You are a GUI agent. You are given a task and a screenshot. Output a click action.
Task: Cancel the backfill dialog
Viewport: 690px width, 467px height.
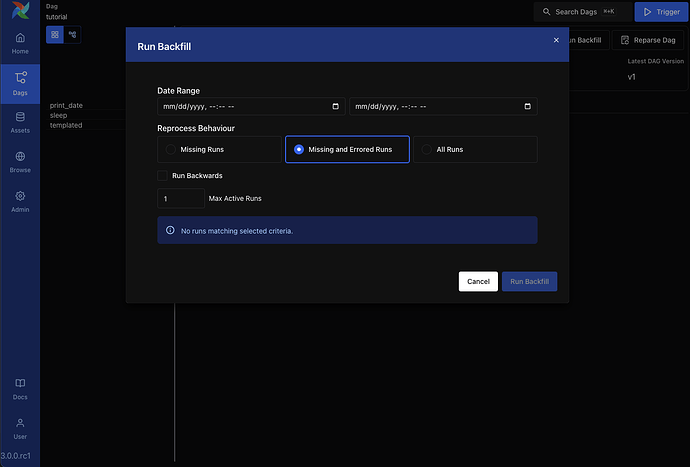pyautogui.click(x=478, y=281)
